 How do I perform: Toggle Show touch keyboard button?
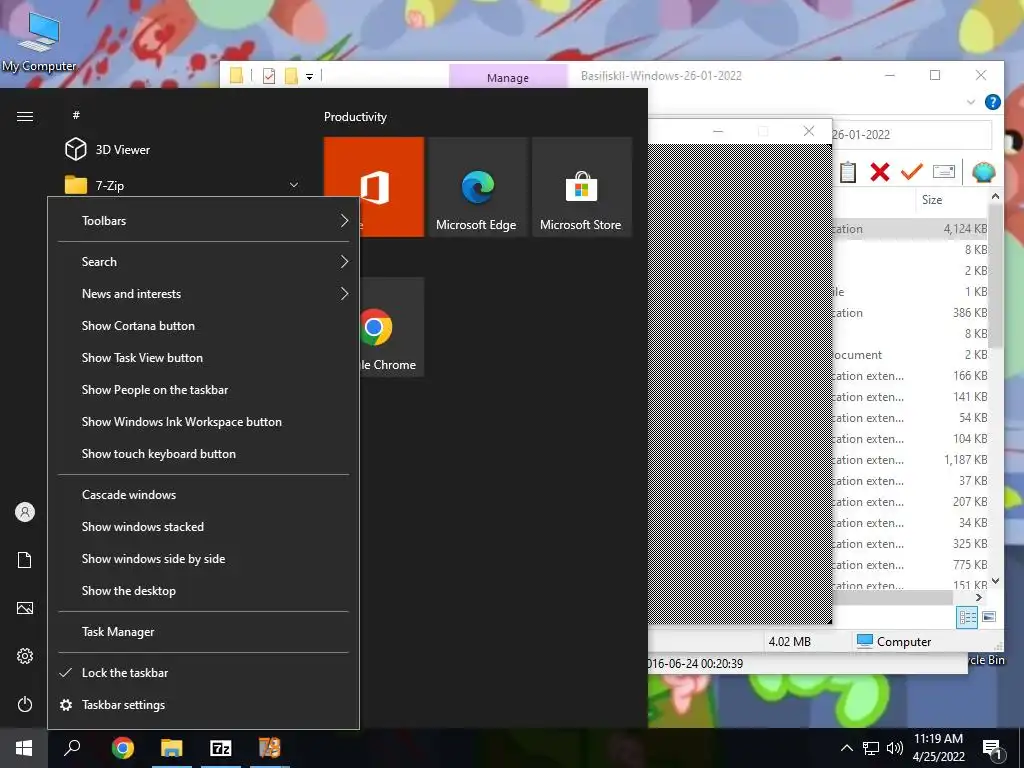coord(204,454)
